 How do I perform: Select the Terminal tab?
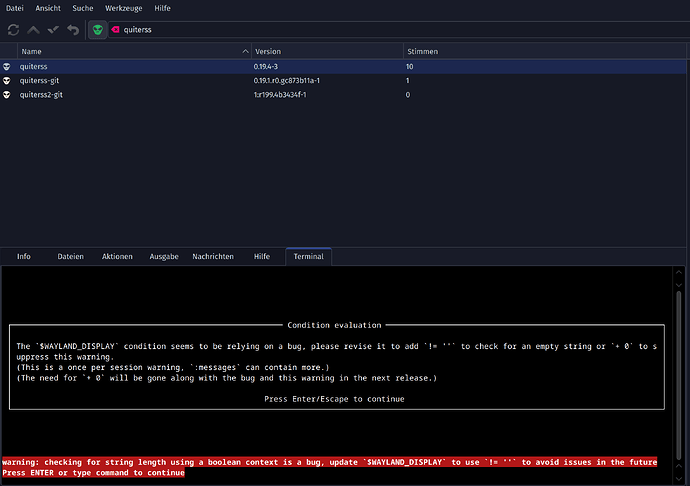308,257
